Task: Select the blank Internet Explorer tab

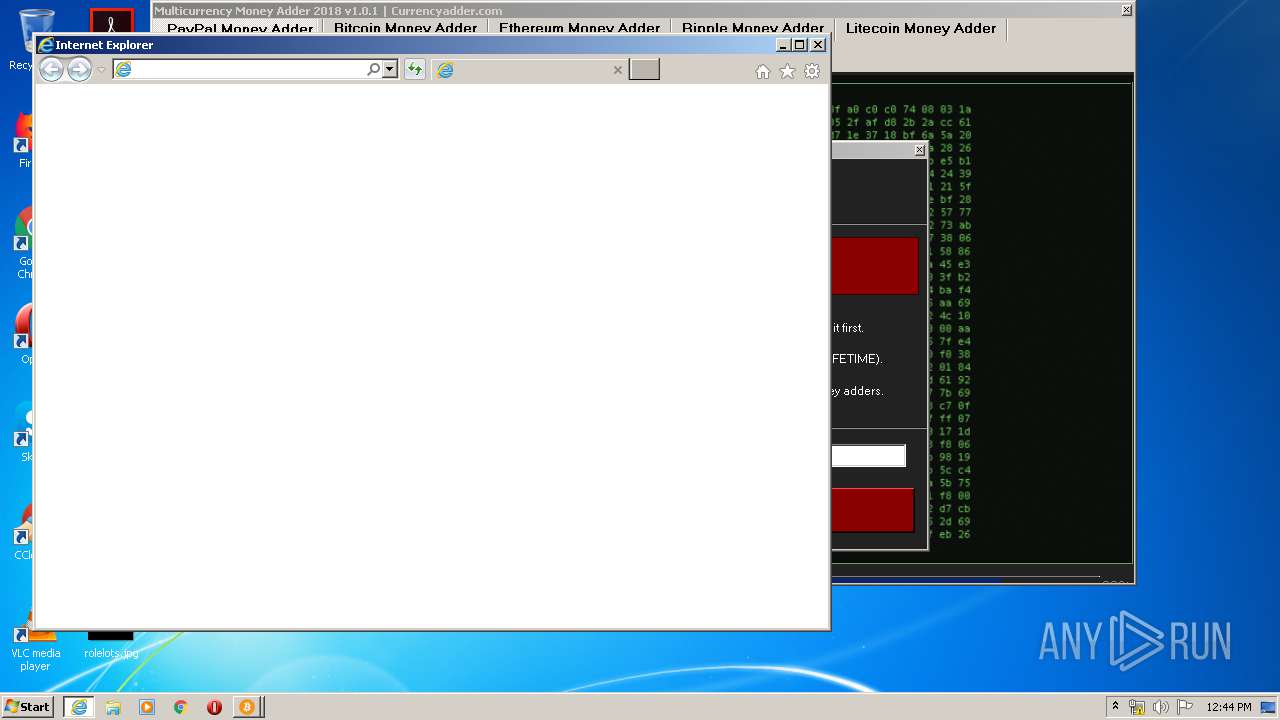Action: pos(531,70)
